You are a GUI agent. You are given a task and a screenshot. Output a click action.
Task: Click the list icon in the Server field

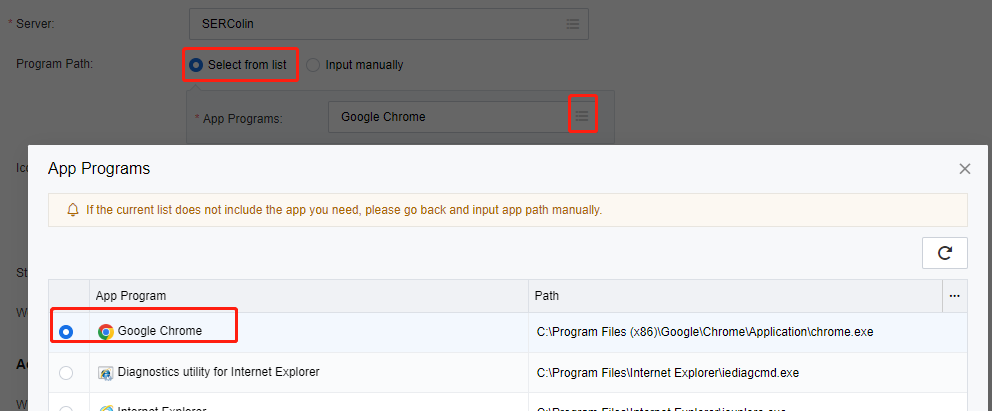572,23
